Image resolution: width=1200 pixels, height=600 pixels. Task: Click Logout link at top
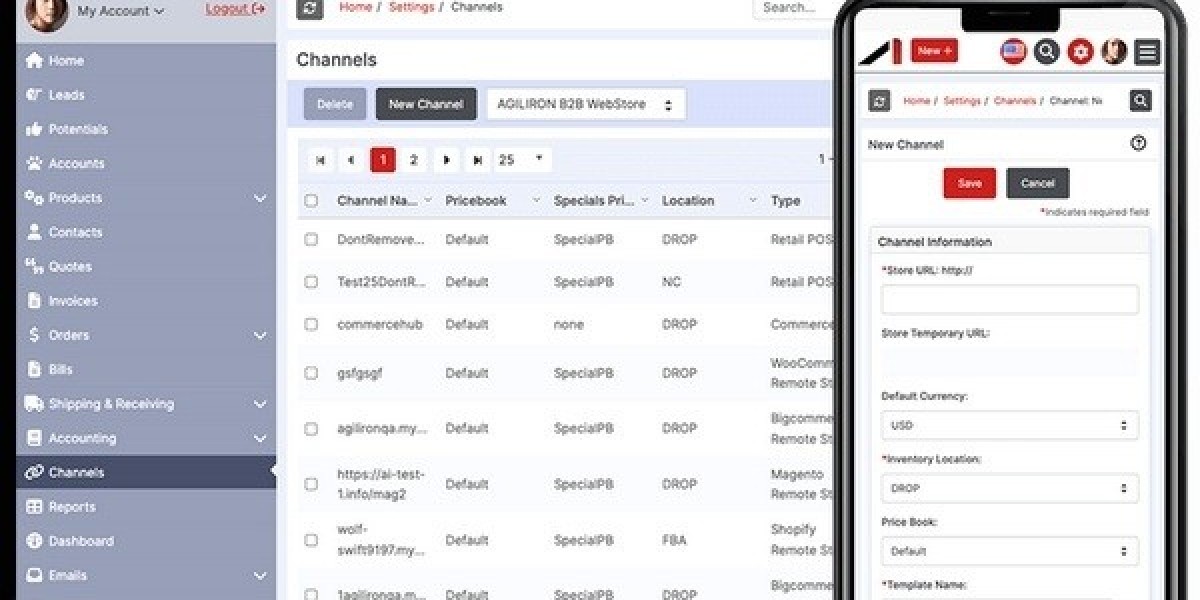(x=235, y=9)
